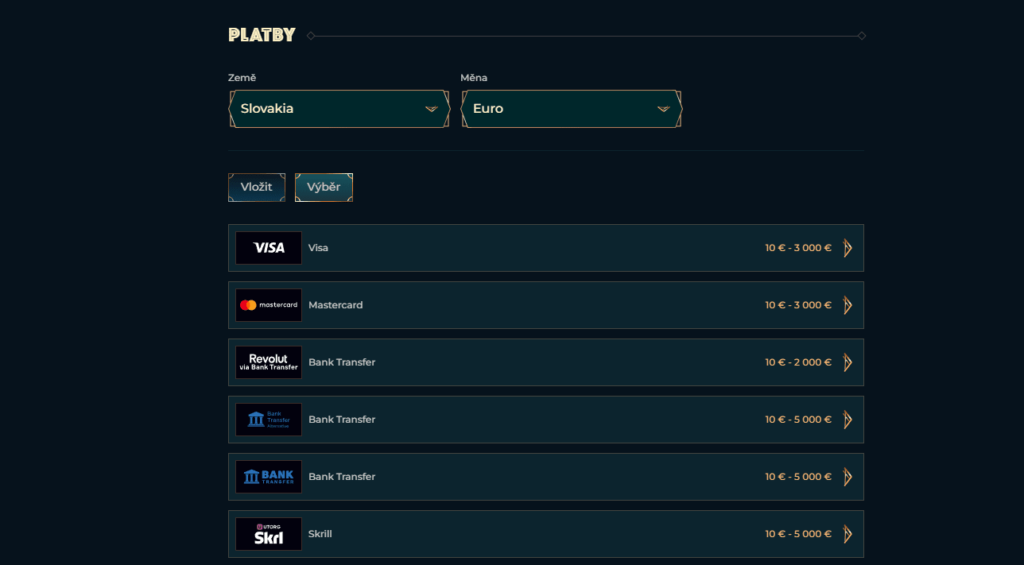This screenshot has width=1024, height=565.
Task: Click the Bank Transfer label beside Revolut logo
Action: [x=342, y=363]
